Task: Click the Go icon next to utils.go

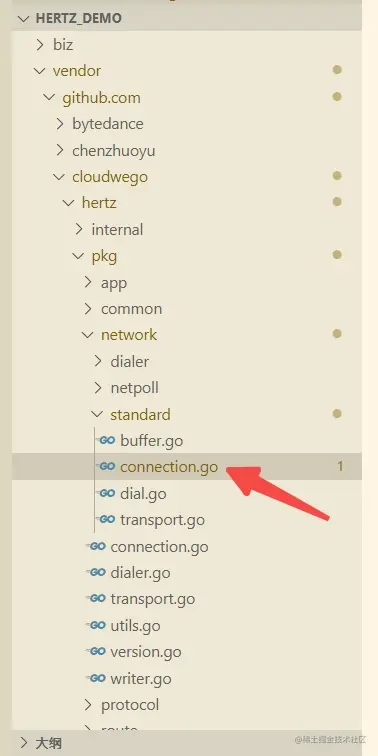Action: pos(97,625)
